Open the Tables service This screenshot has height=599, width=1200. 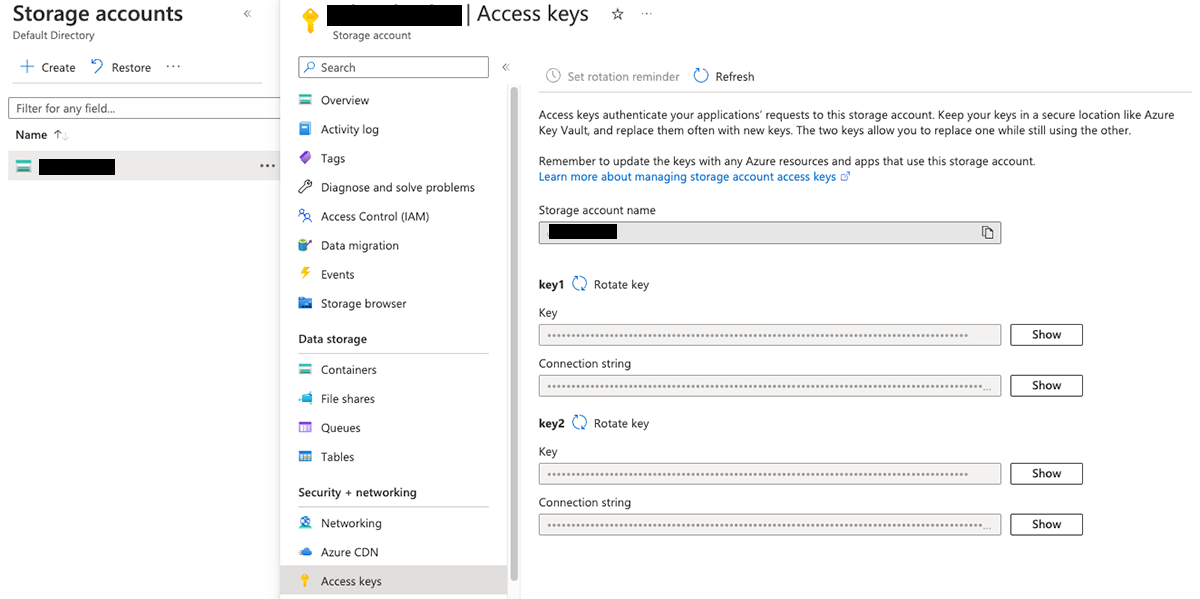coord(339,456)
